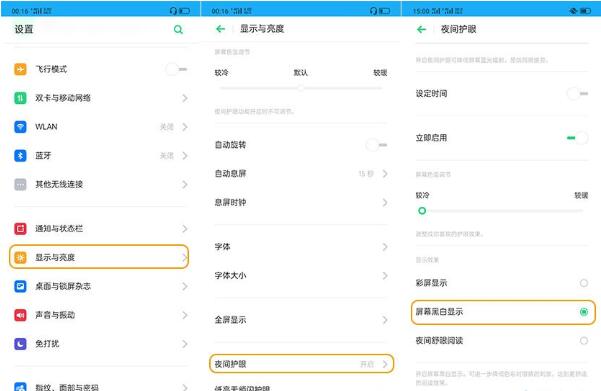Open 自动息屏 chevron
601x391 pixels.
(x=385, y=174)
